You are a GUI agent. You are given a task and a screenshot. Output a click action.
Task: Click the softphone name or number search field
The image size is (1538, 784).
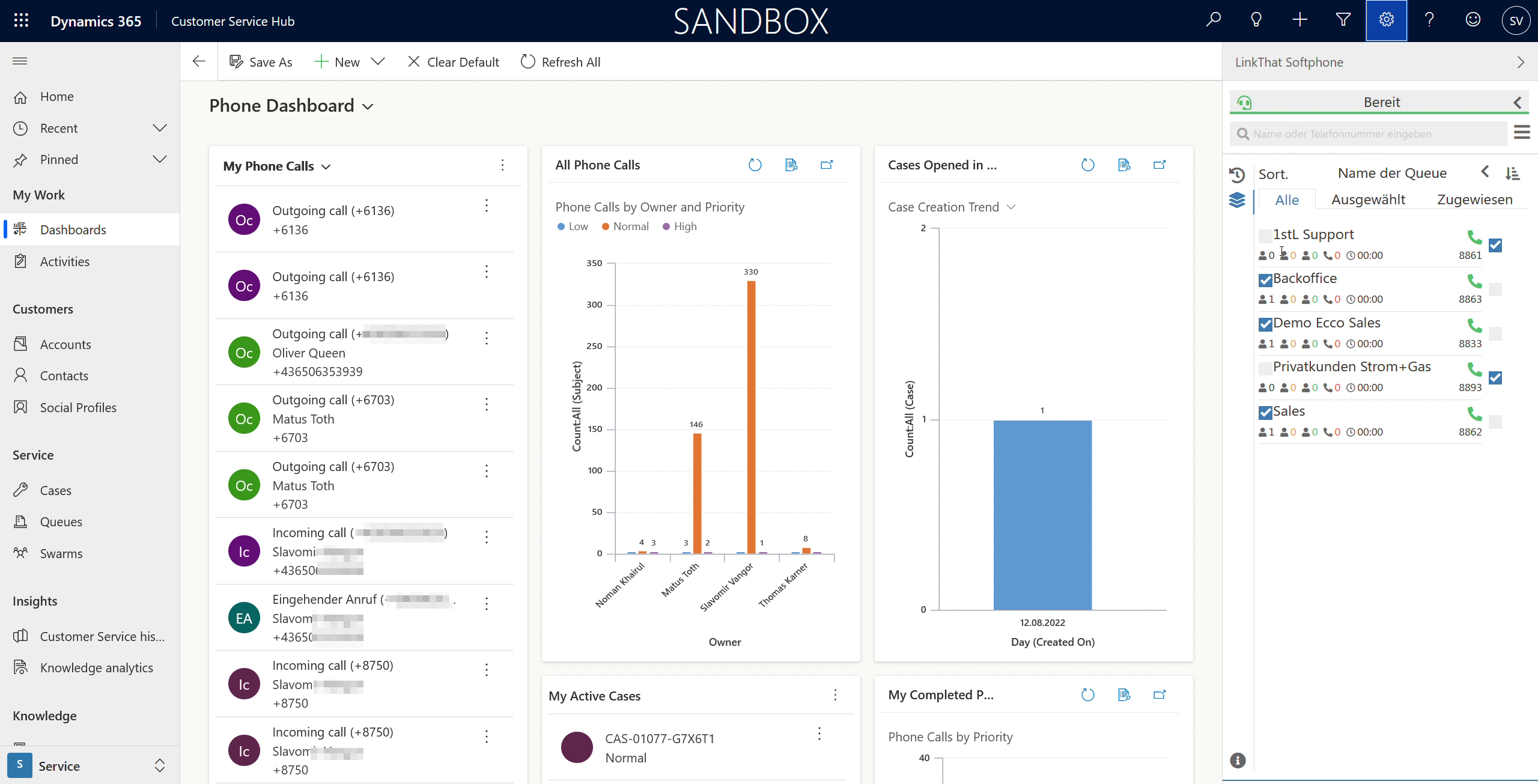pos(1369,134)
